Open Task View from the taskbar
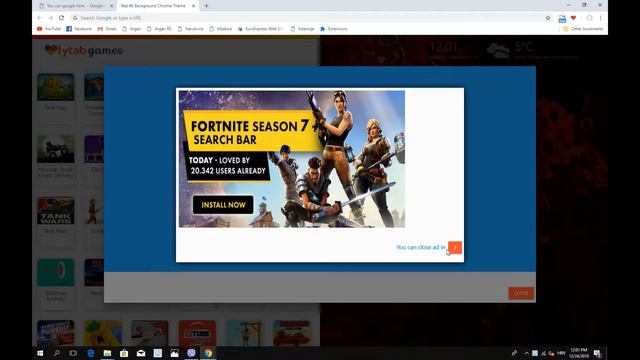Screen dimensions: 640x360 pyautogui.click(x=73, y=353)
